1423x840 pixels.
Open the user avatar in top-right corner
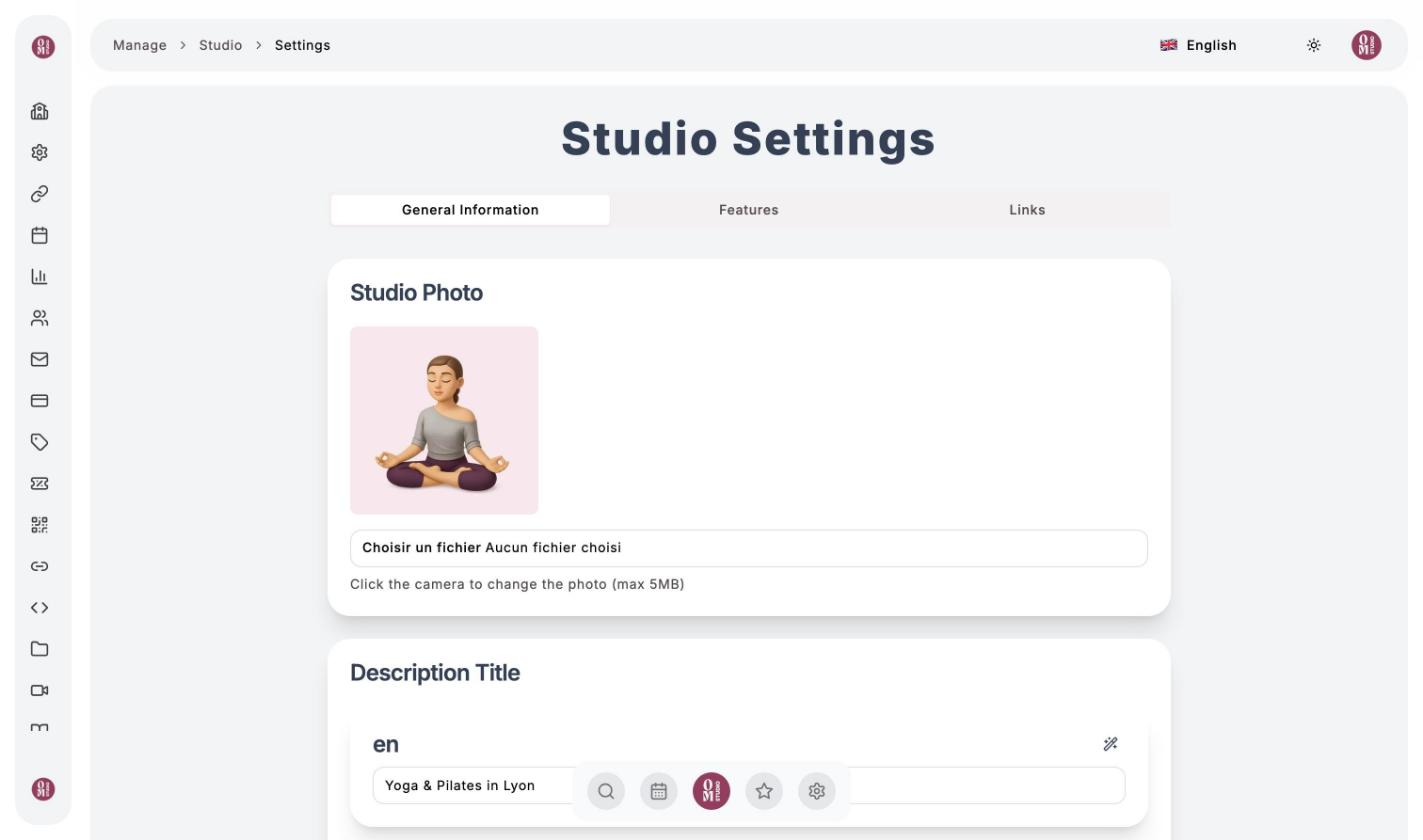pos(1366,45)
